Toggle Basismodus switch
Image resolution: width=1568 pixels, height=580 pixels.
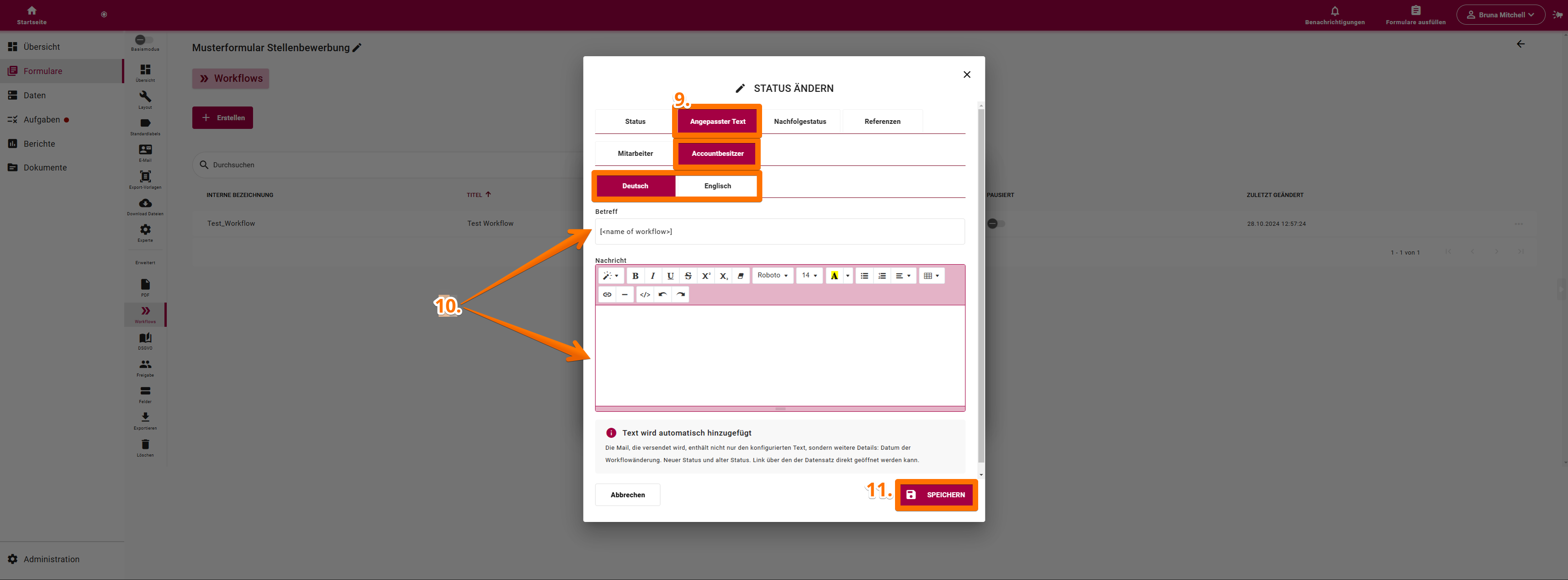point(143,40)
